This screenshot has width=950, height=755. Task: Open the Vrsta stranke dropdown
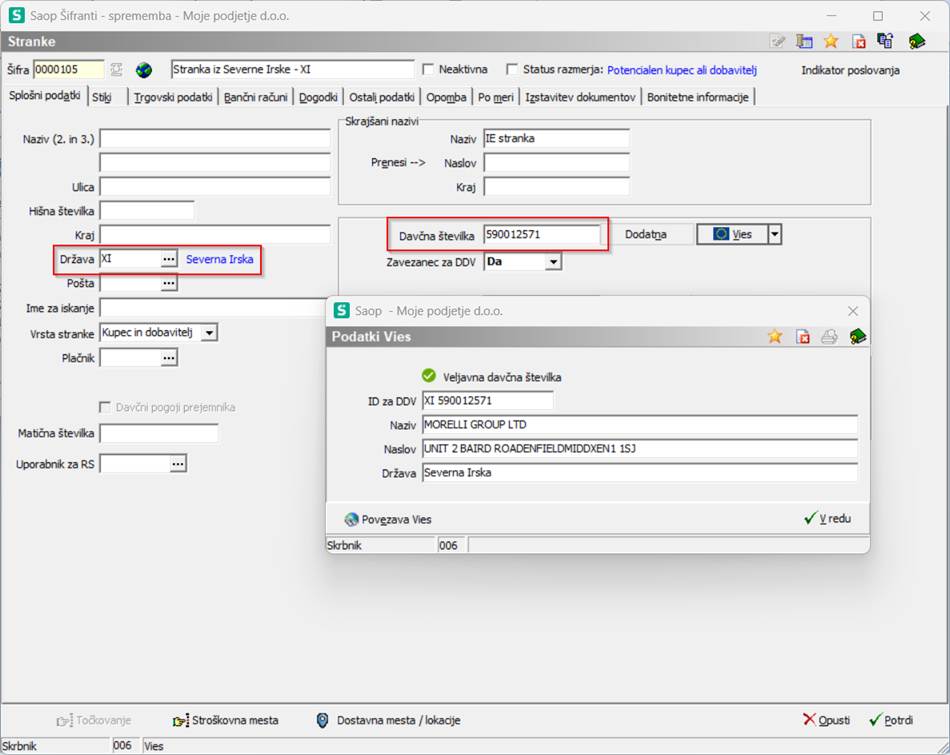[209, 333]
